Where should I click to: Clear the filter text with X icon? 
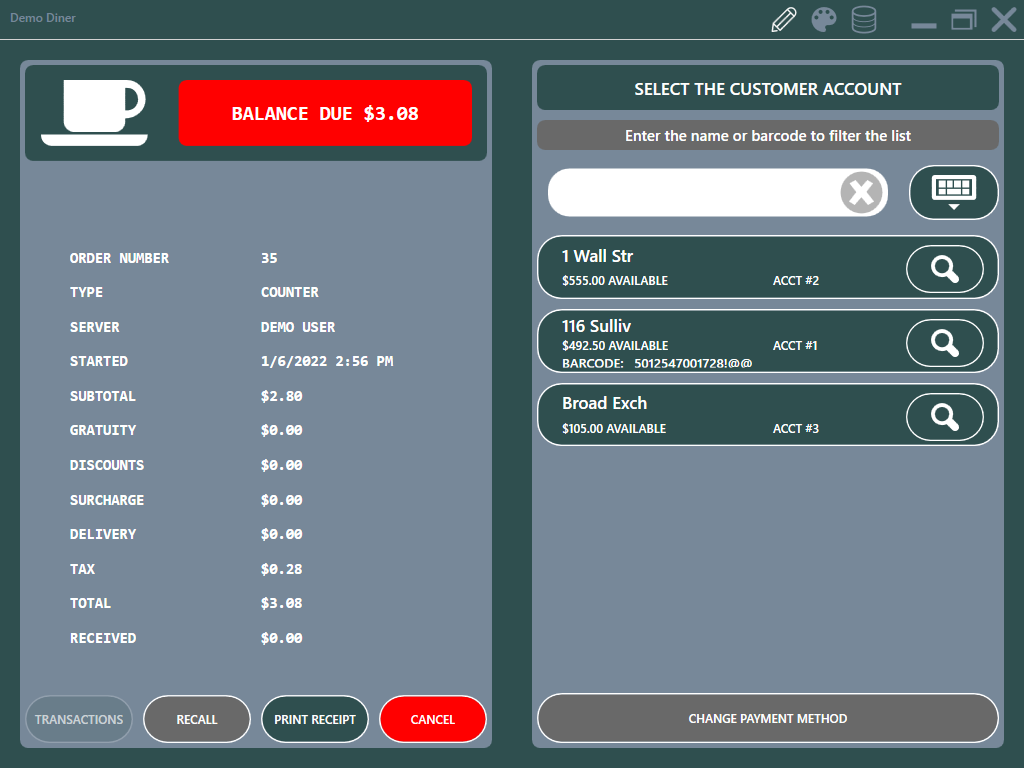pos(862,192)
